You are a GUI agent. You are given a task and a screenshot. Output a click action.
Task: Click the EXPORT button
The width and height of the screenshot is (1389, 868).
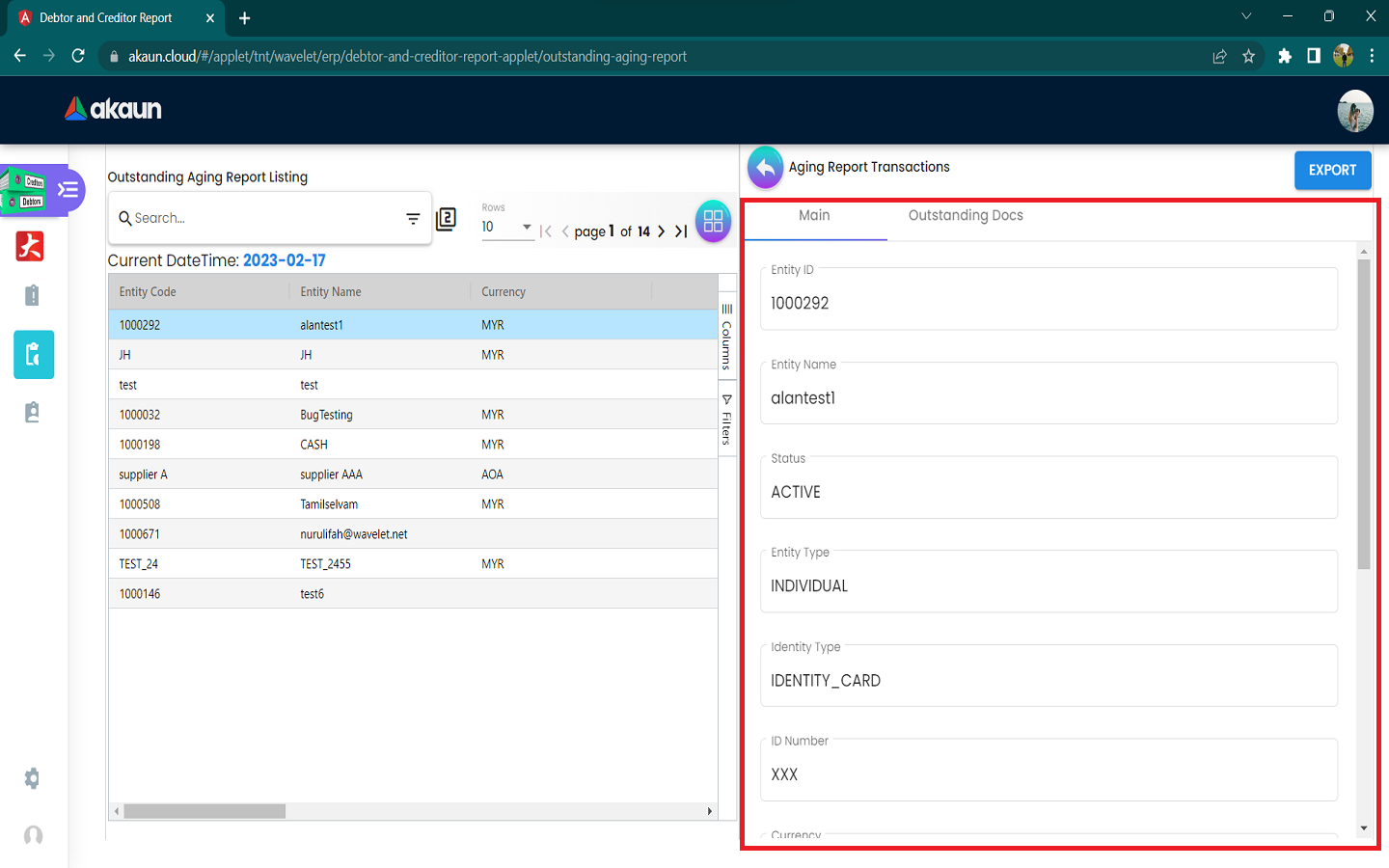click(1332, 171)
